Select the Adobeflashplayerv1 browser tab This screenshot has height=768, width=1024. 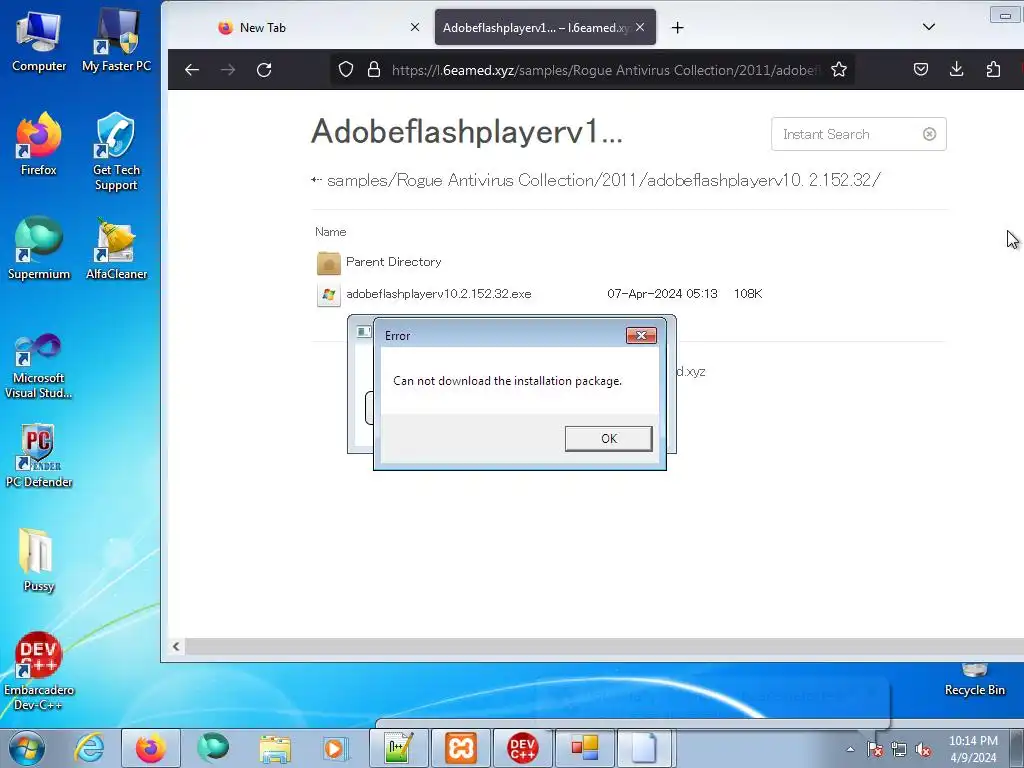click(x=536, y=27)
